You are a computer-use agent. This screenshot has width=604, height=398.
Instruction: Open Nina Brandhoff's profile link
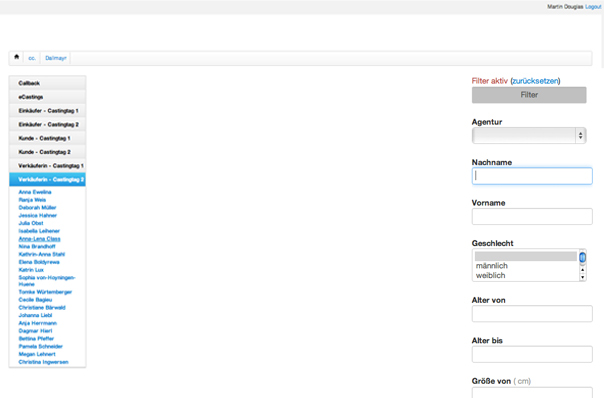point(37,246)
